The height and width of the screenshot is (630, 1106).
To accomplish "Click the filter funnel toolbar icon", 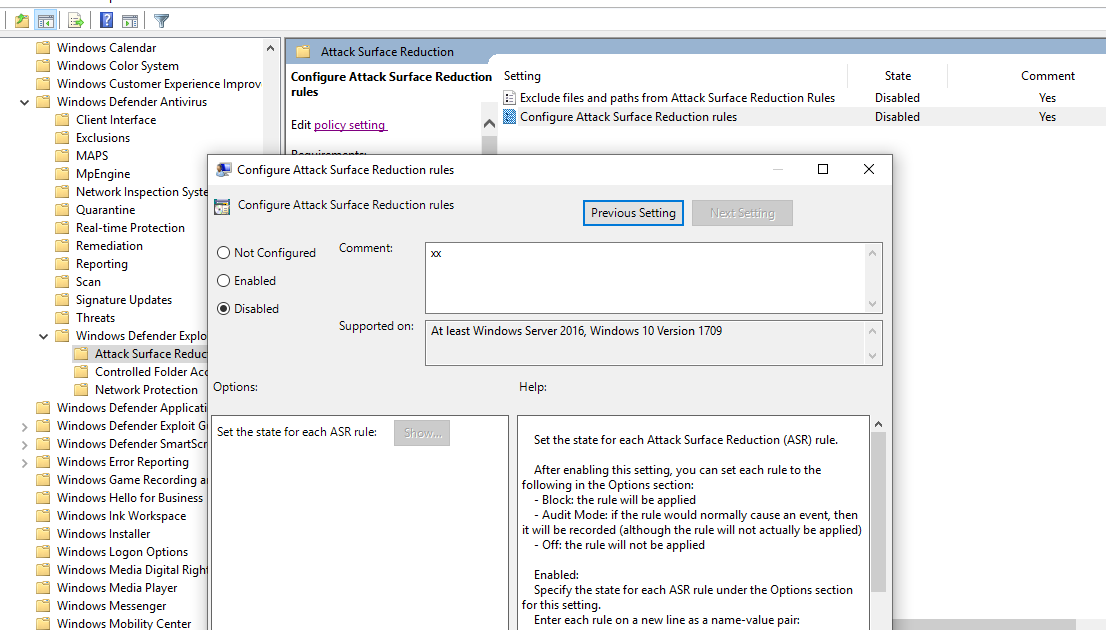I will [162, 21].
